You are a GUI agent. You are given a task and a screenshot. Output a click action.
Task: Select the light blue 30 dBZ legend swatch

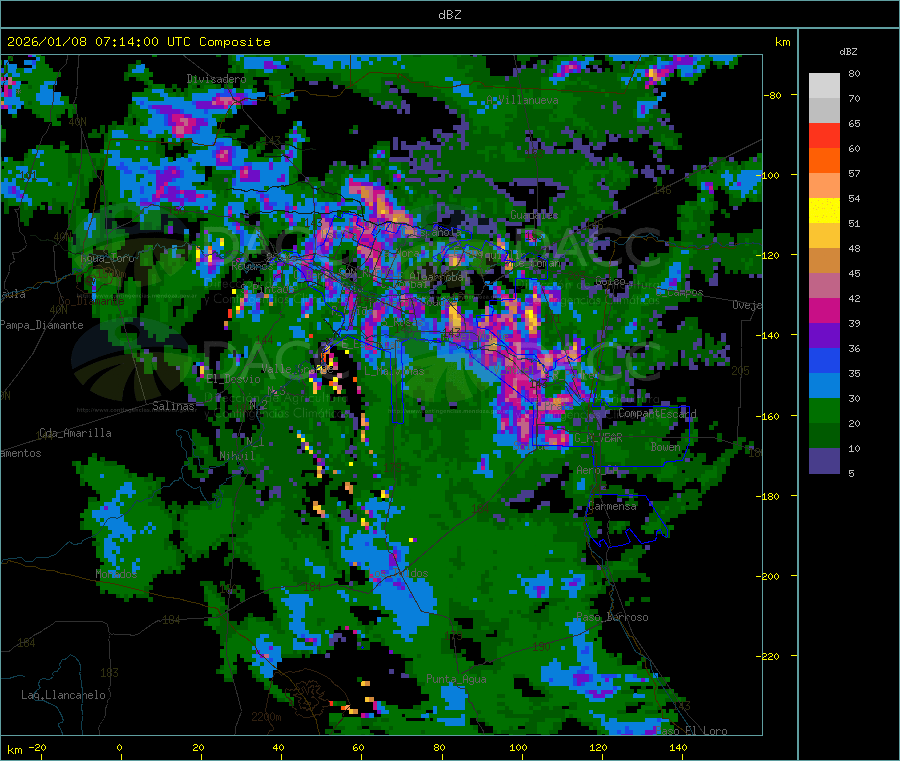pos(824,385)
